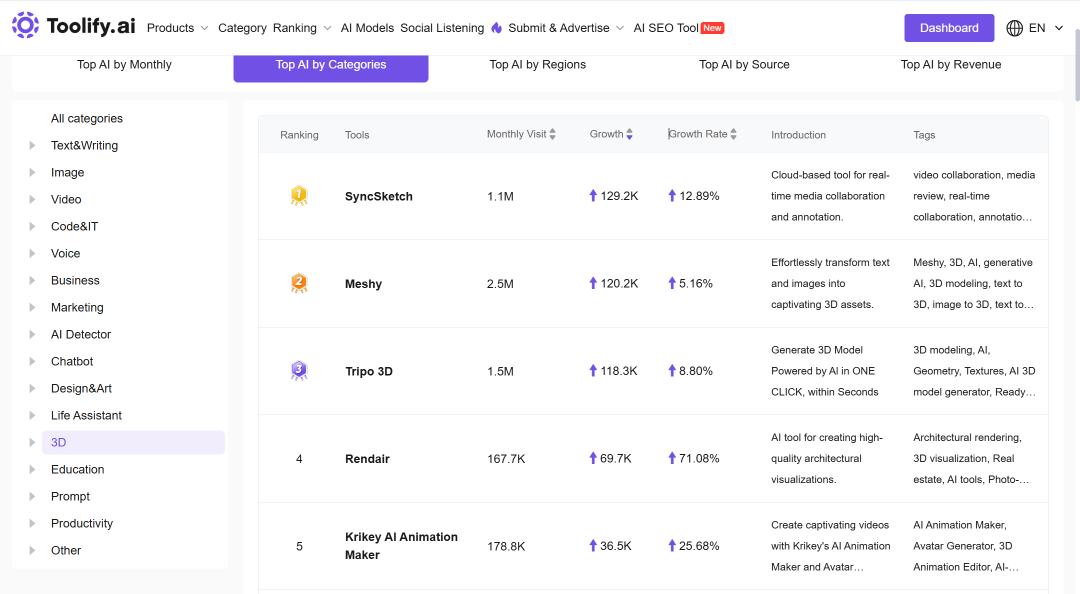Screen dimensions: 1080x594
Task: Click the Dashboard button
Action: pyautogui.click(x=949, y=28)
